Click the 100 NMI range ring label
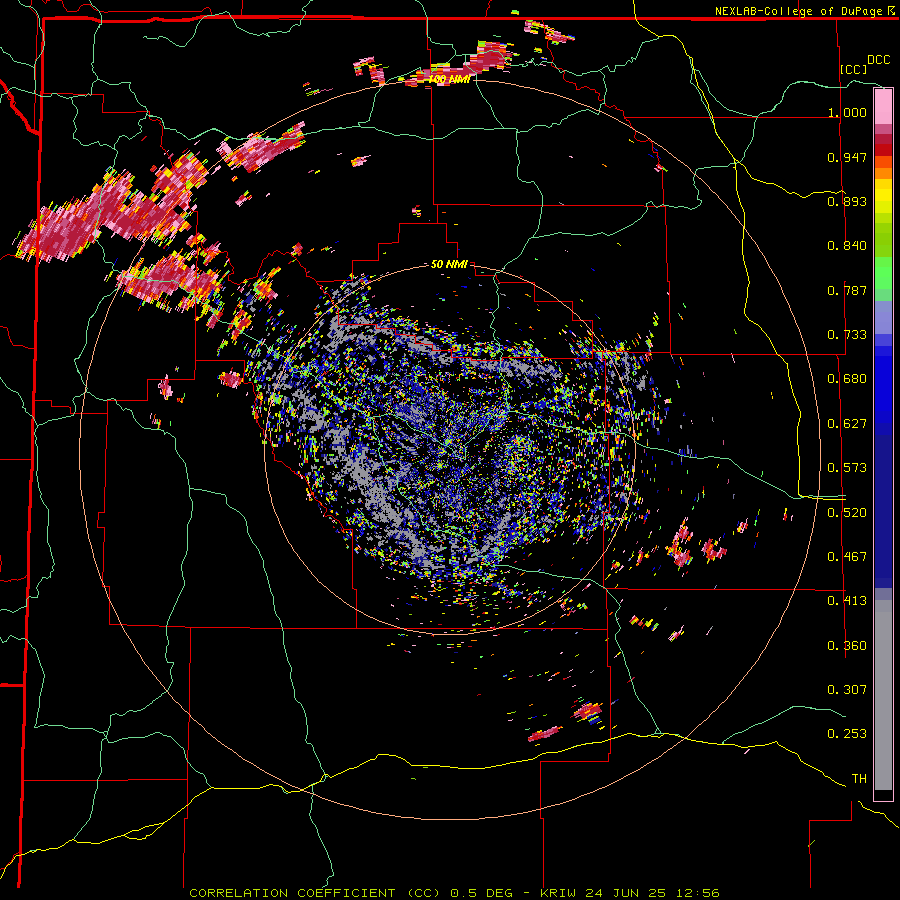 (x=449, y=79)
